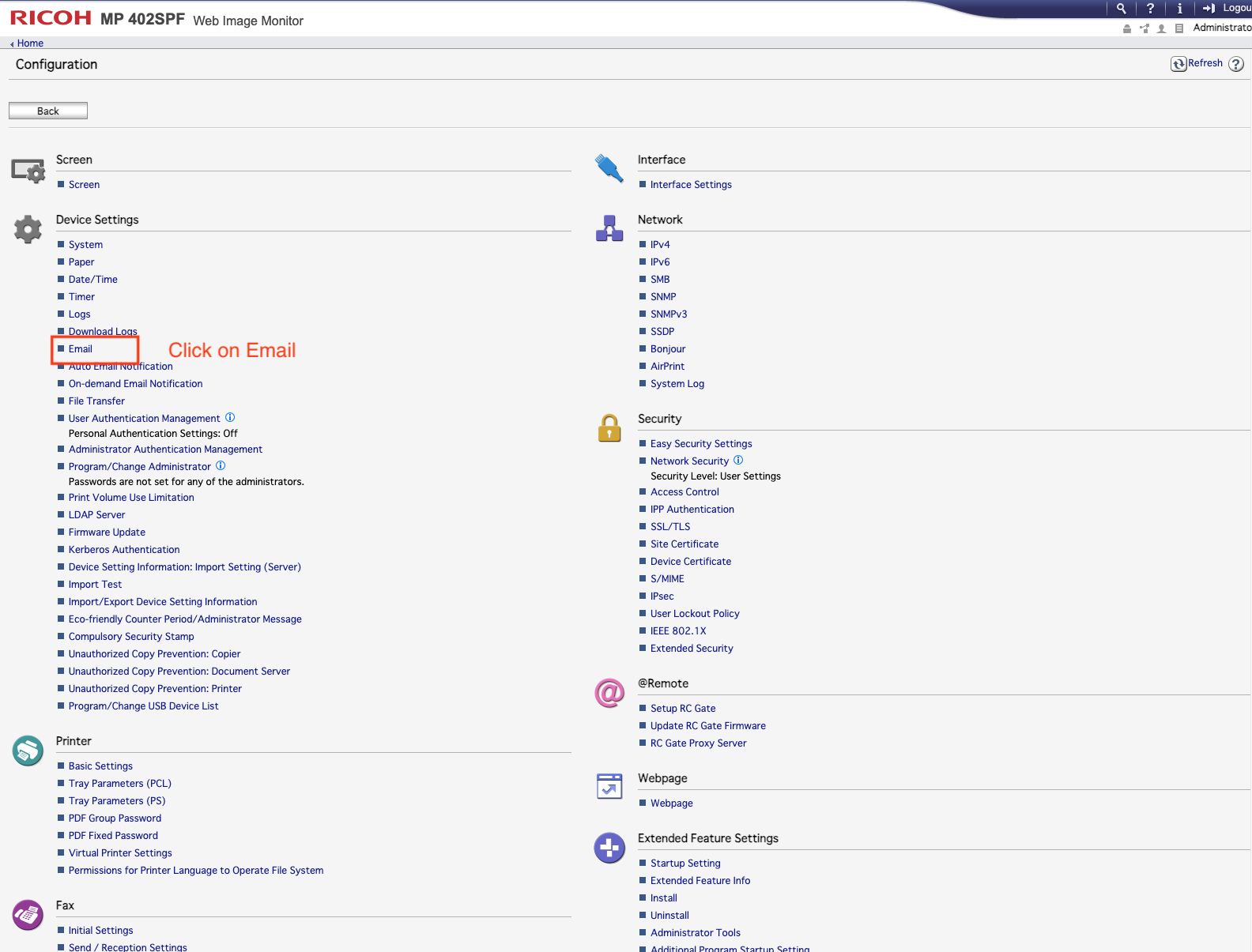Open the System link under Device Settings
Screen dimensions: 1252x952
point(85,245)
